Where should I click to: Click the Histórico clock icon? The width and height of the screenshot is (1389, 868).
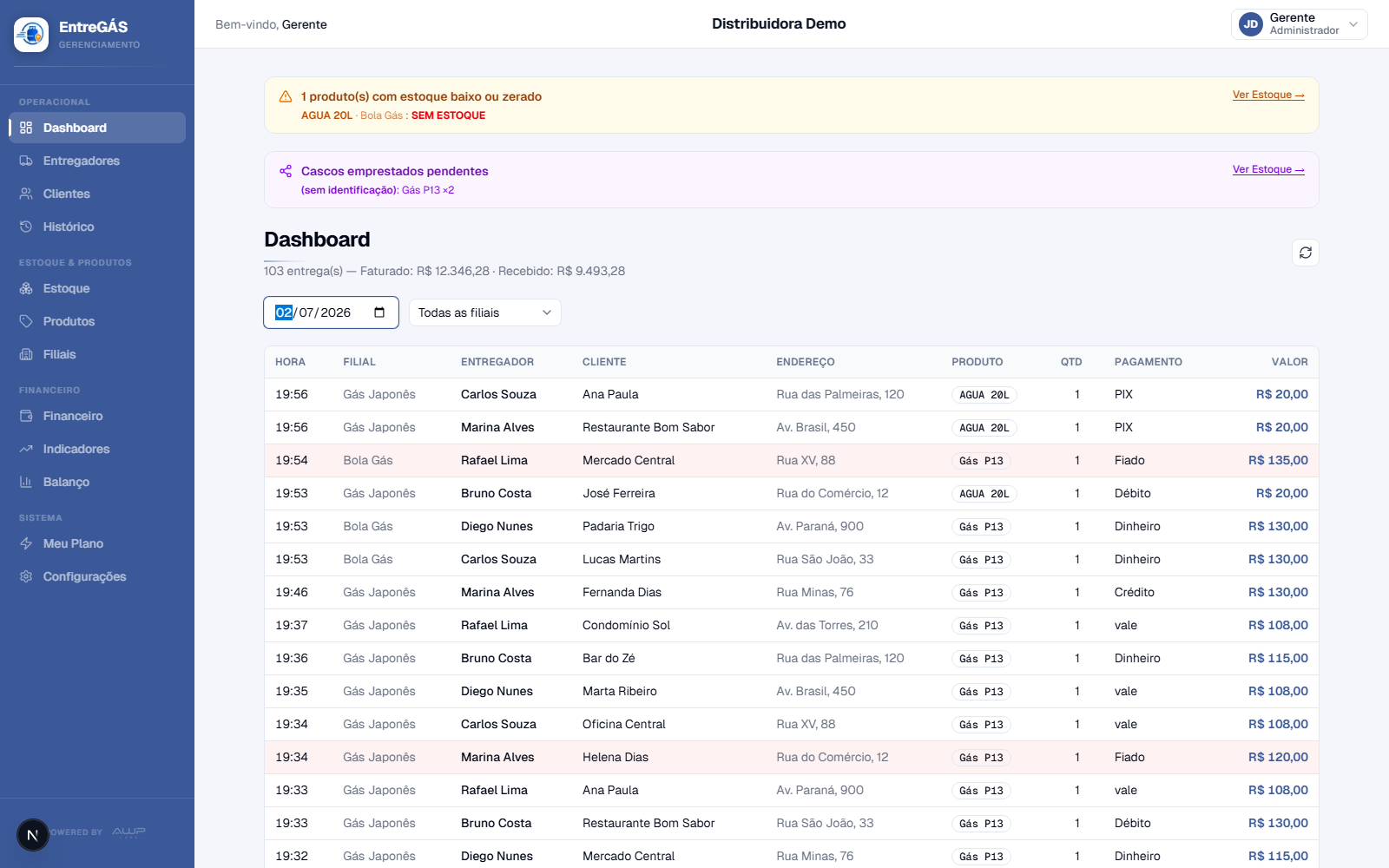click(x=26, y=227)
